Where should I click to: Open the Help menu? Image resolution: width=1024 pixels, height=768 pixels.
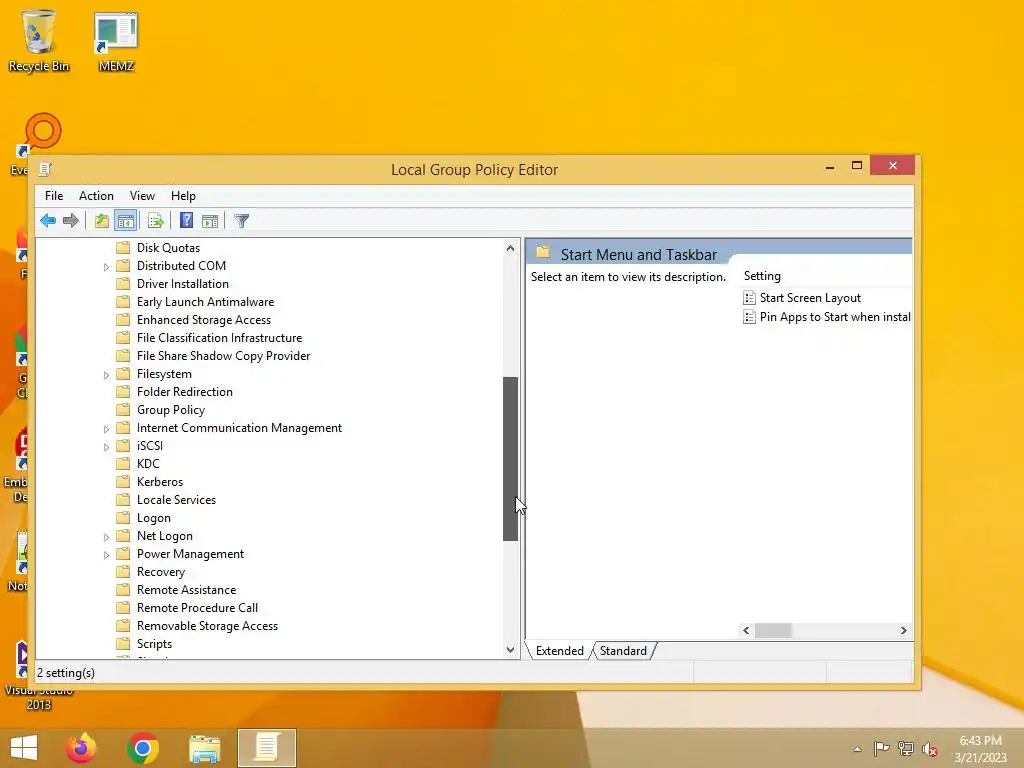point(183,196)
